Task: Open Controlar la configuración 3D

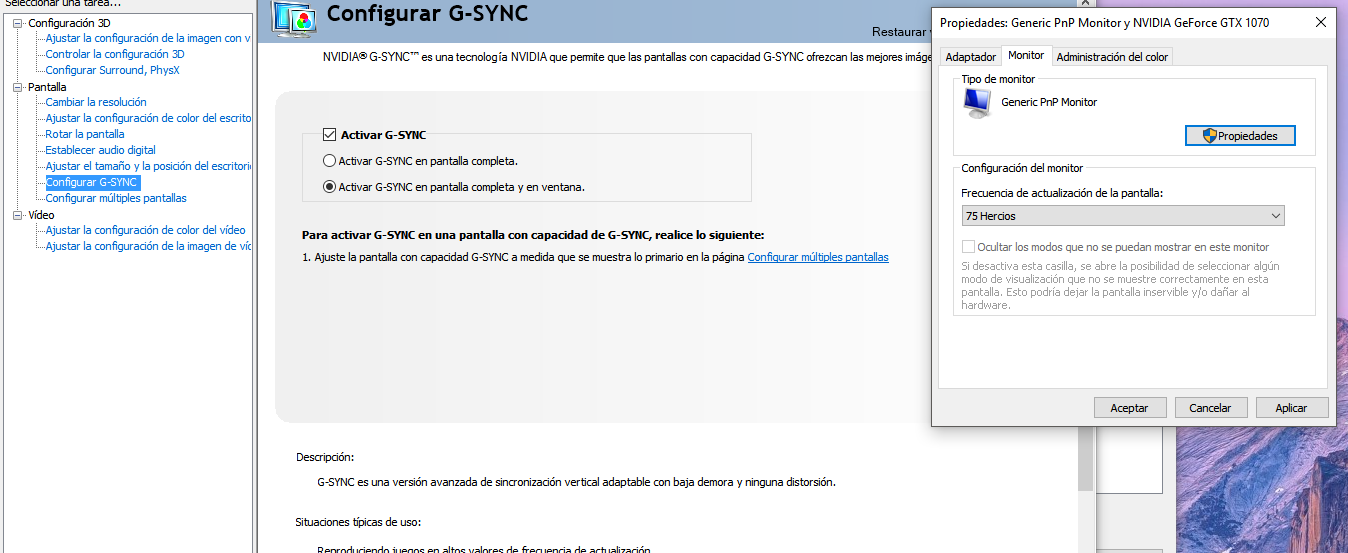Action: [x=115, y=54]
